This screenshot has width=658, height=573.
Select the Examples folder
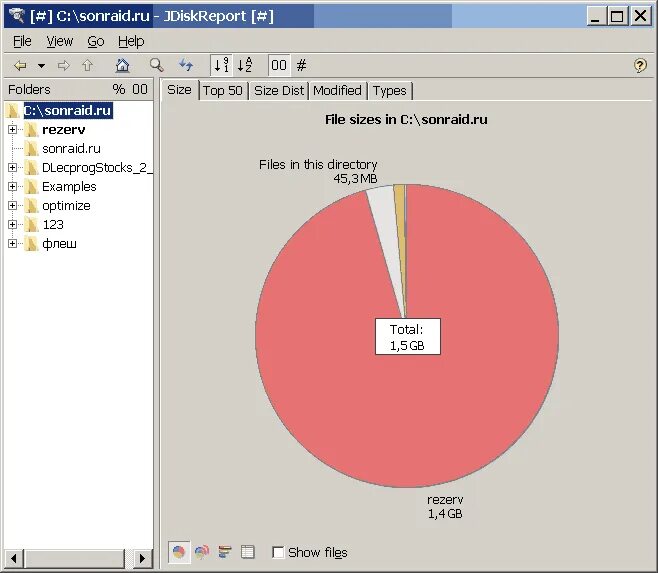coord(69,186)
